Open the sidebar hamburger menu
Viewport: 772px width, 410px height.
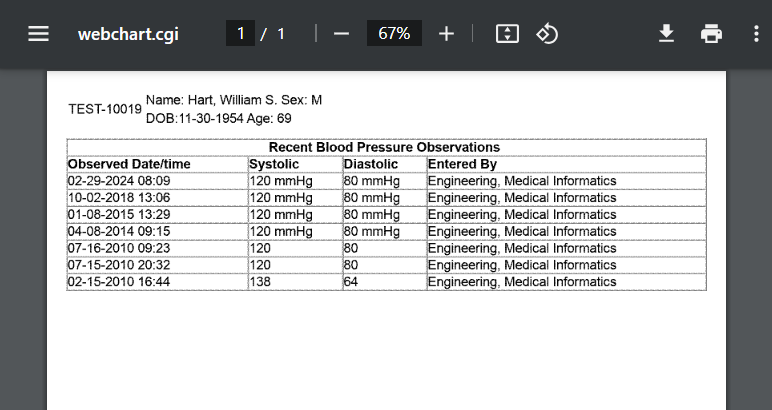click(x=38, y=34)
